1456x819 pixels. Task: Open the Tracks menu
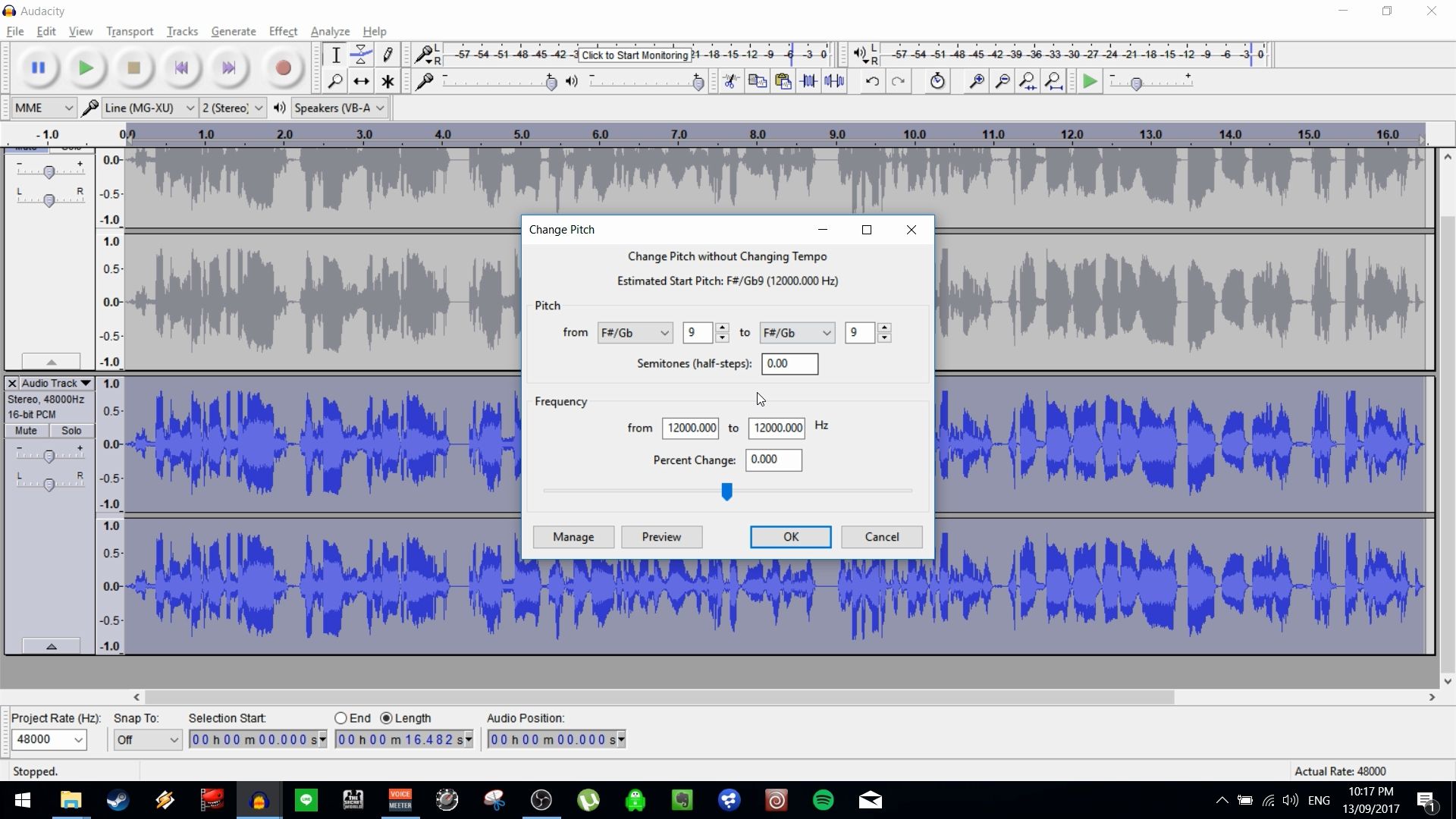pyautogui.click(x=181, y=31)
